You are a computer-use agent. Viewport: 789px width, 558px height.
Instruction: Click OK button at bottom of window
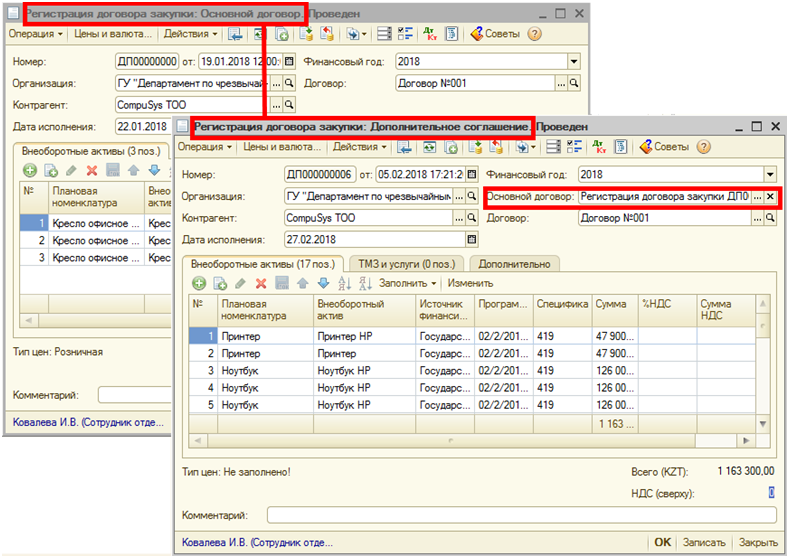pyautogui.click(x=662, y=542)
